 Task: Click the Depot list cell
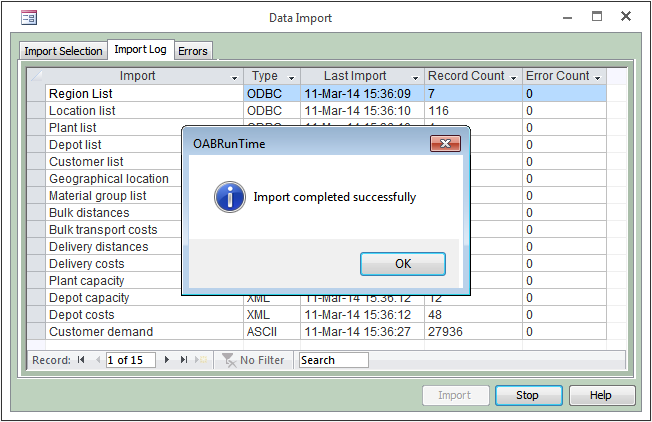pyautogui.click(x=114, y=145)
